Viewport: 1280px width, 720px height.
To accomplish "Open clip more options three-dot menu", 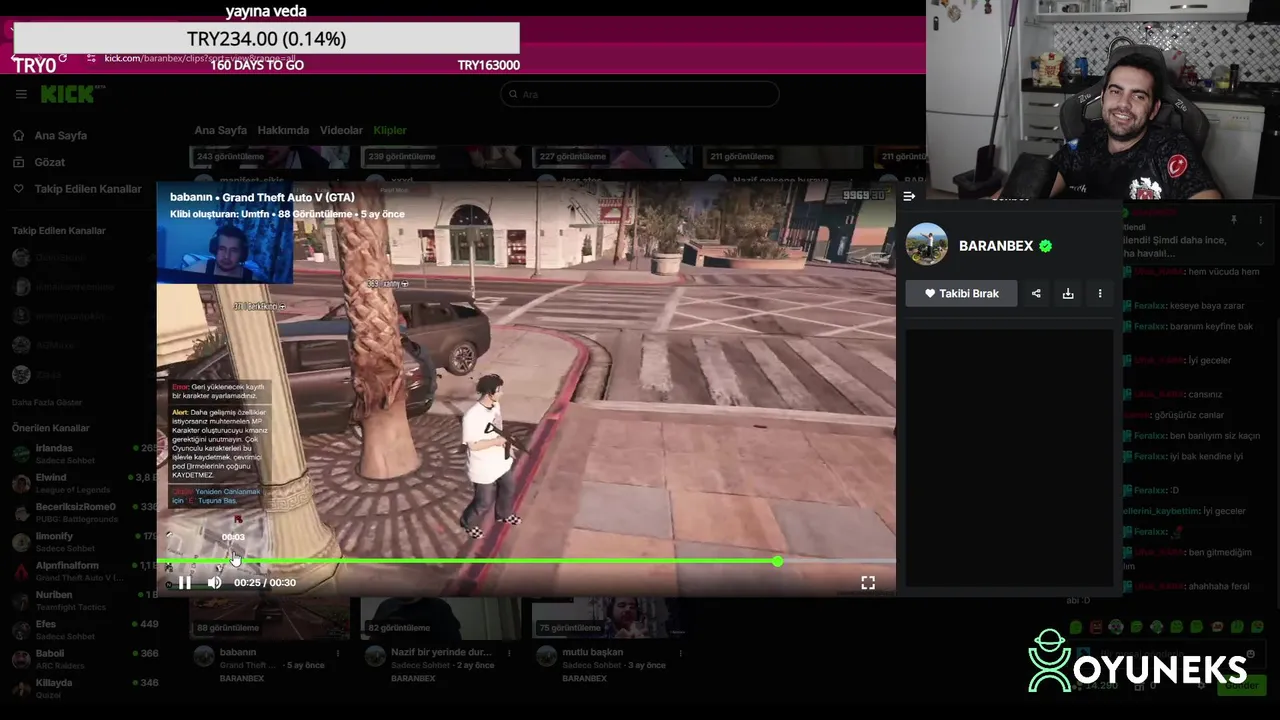I will pos(1100,293).
